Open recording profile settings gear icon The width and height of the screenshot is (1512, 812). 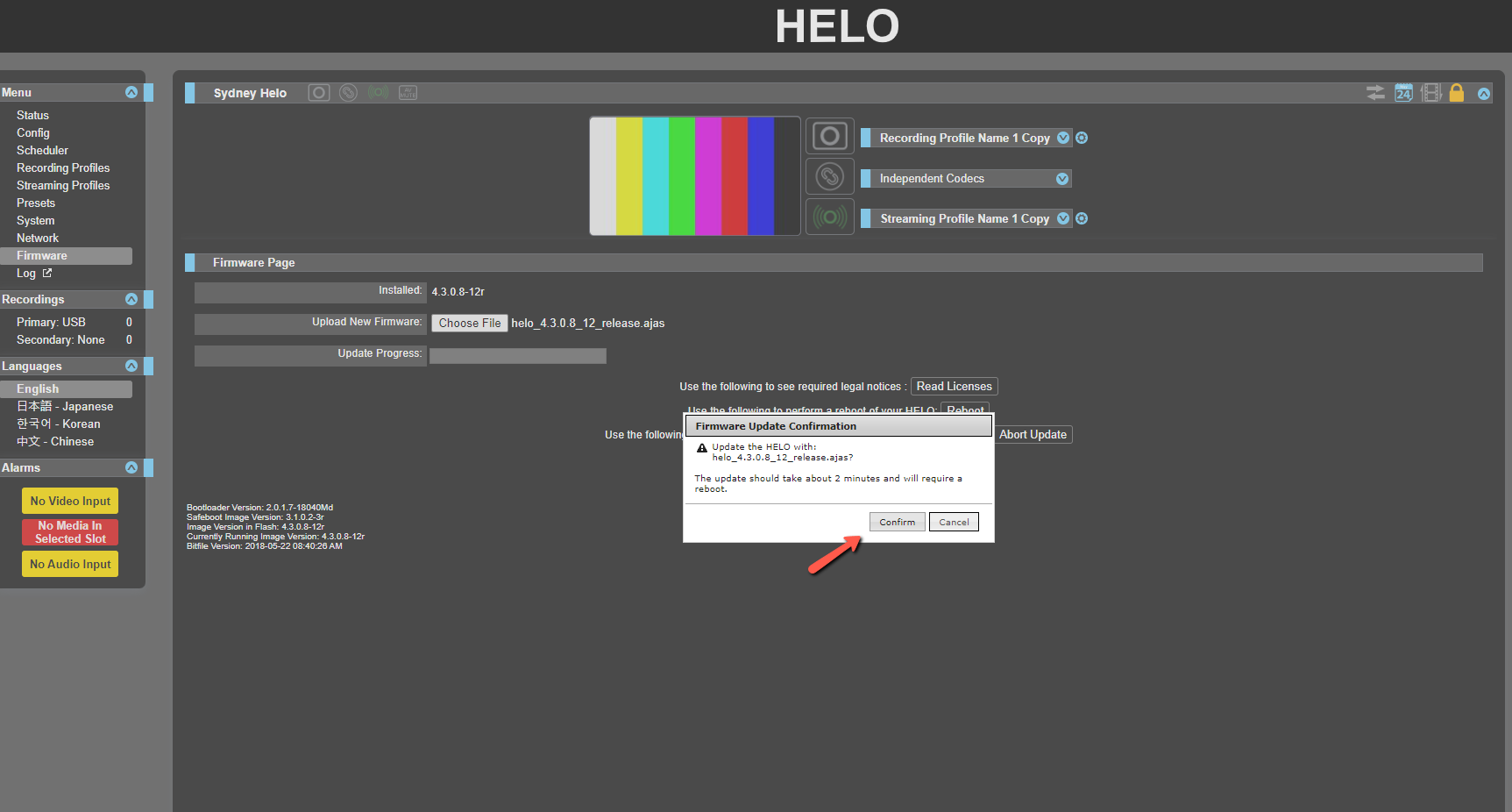(1082, 138)
